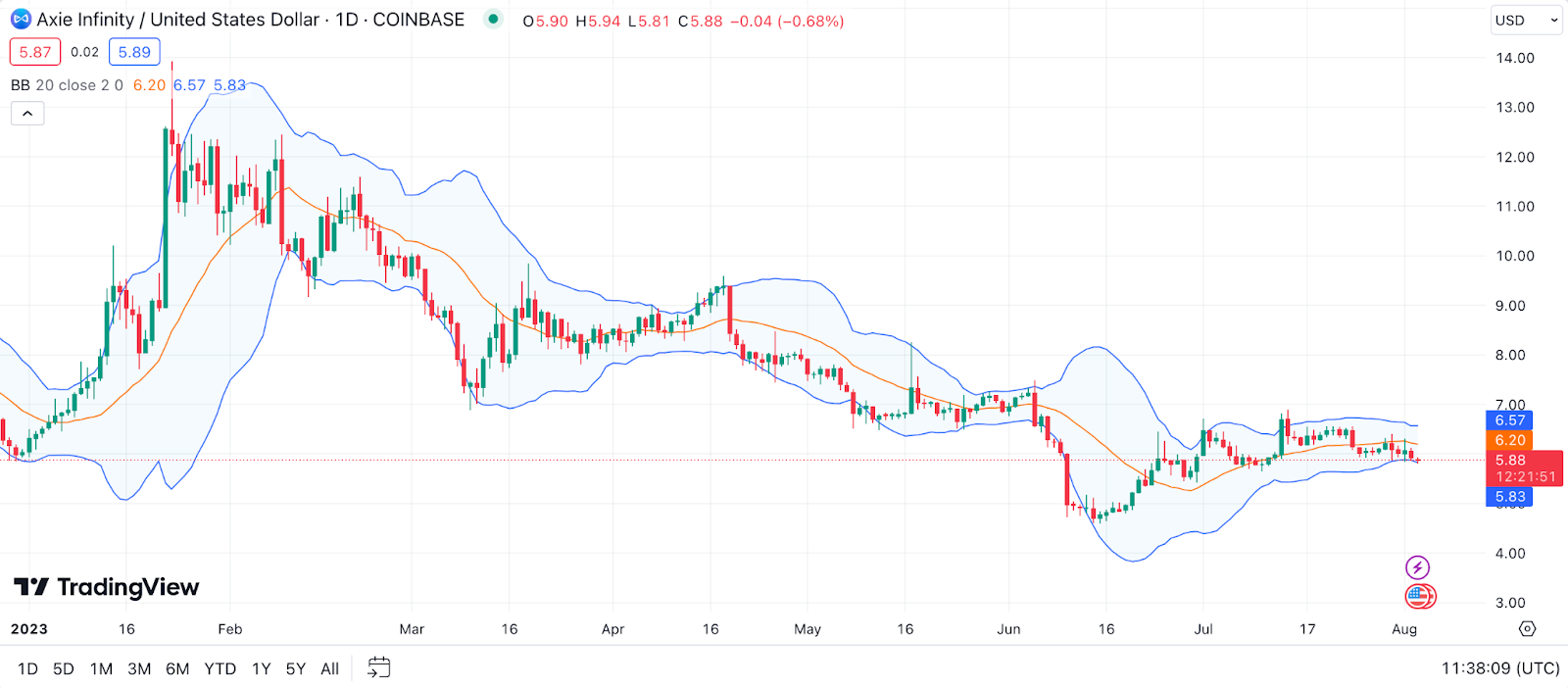
Task: Click the orange 6.20 basis value in legend
Action: point(149,85)
